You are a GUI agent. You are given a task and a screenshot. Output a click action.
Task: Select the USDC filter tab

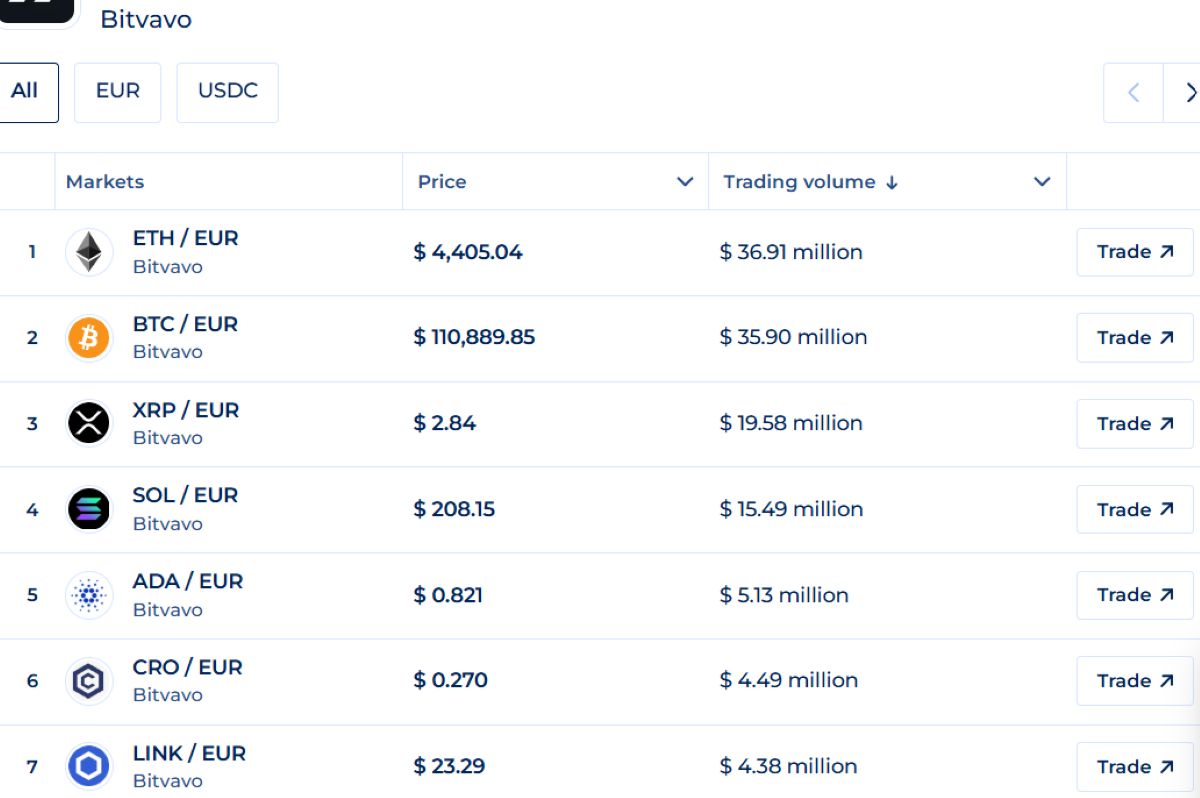[228, 92]
